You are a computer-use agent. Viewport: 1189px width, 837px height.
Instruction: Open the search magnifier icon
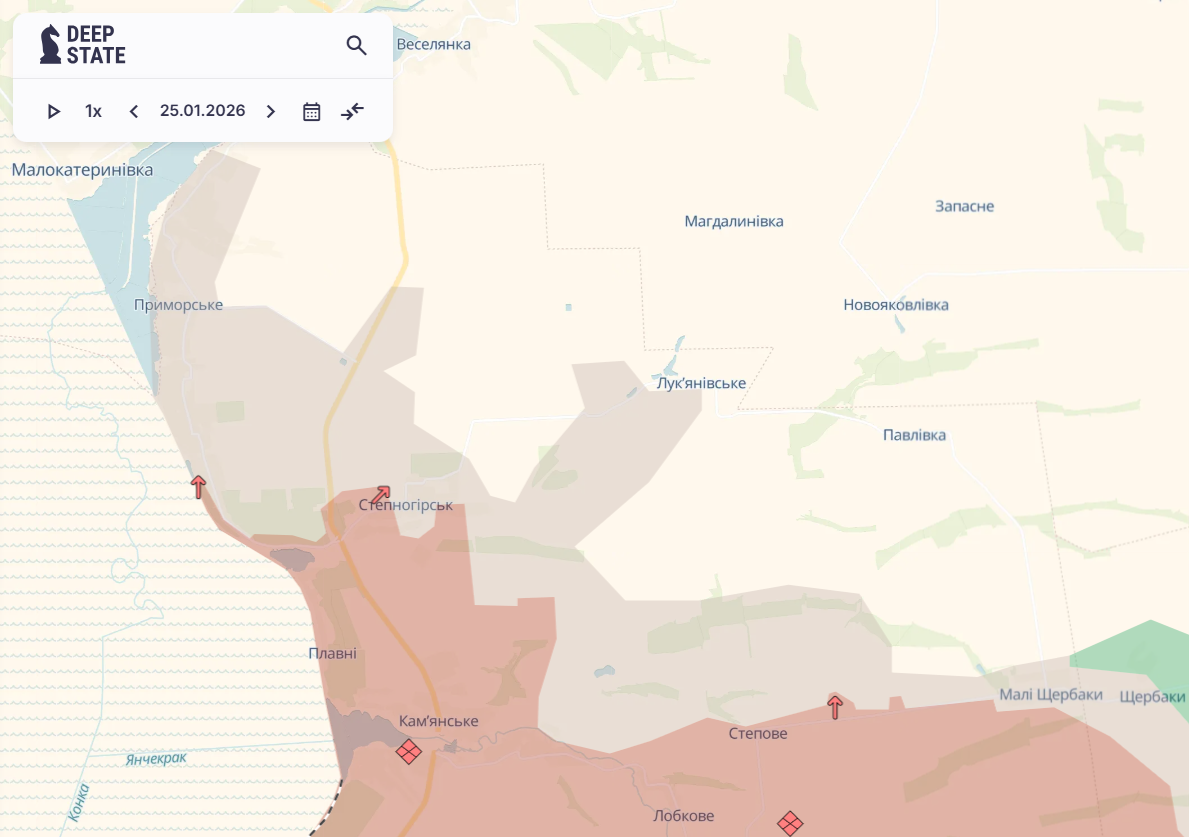point(357,45)
